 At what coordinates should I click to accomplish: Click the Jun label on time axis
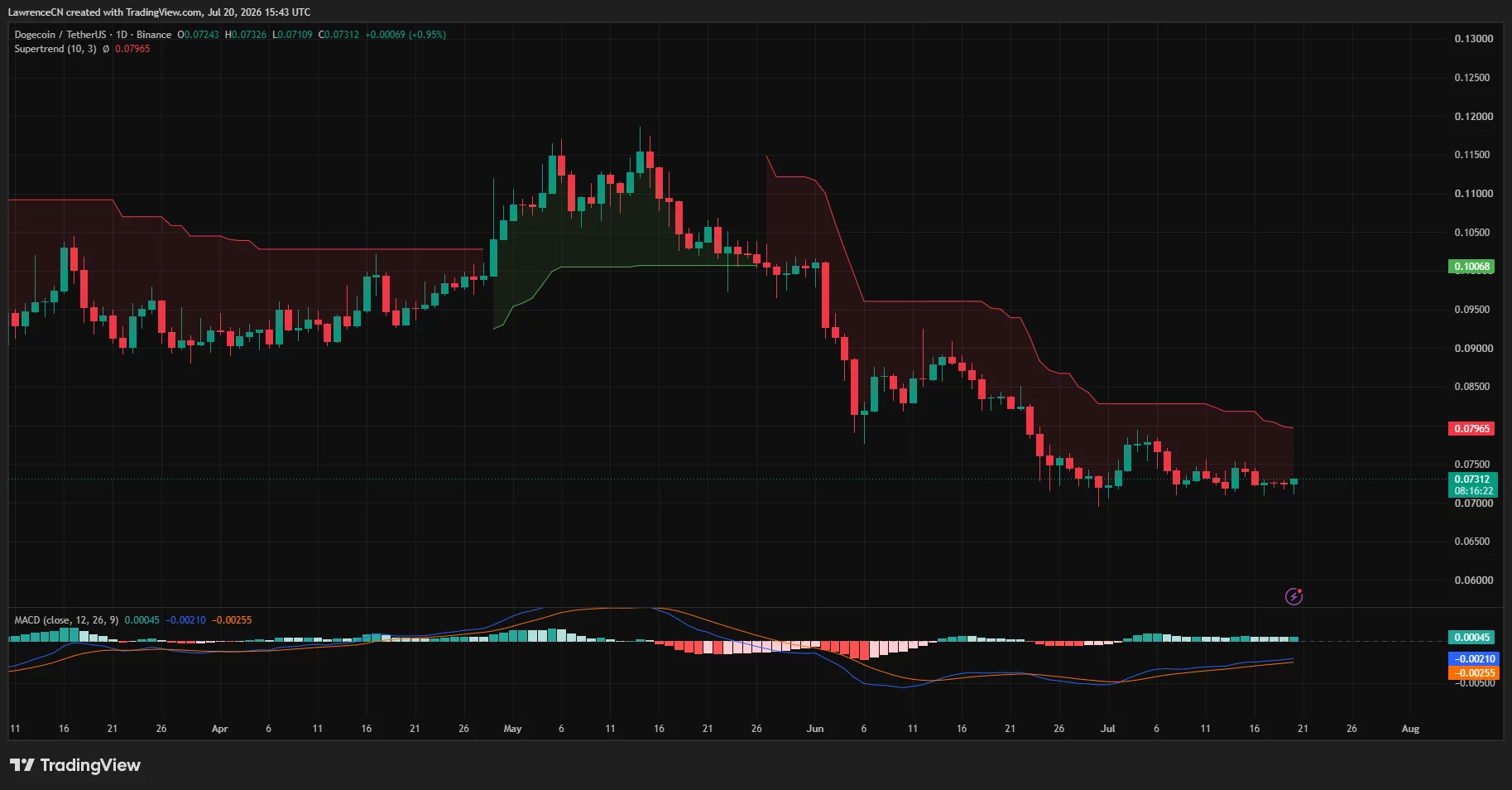coord(815,729)
